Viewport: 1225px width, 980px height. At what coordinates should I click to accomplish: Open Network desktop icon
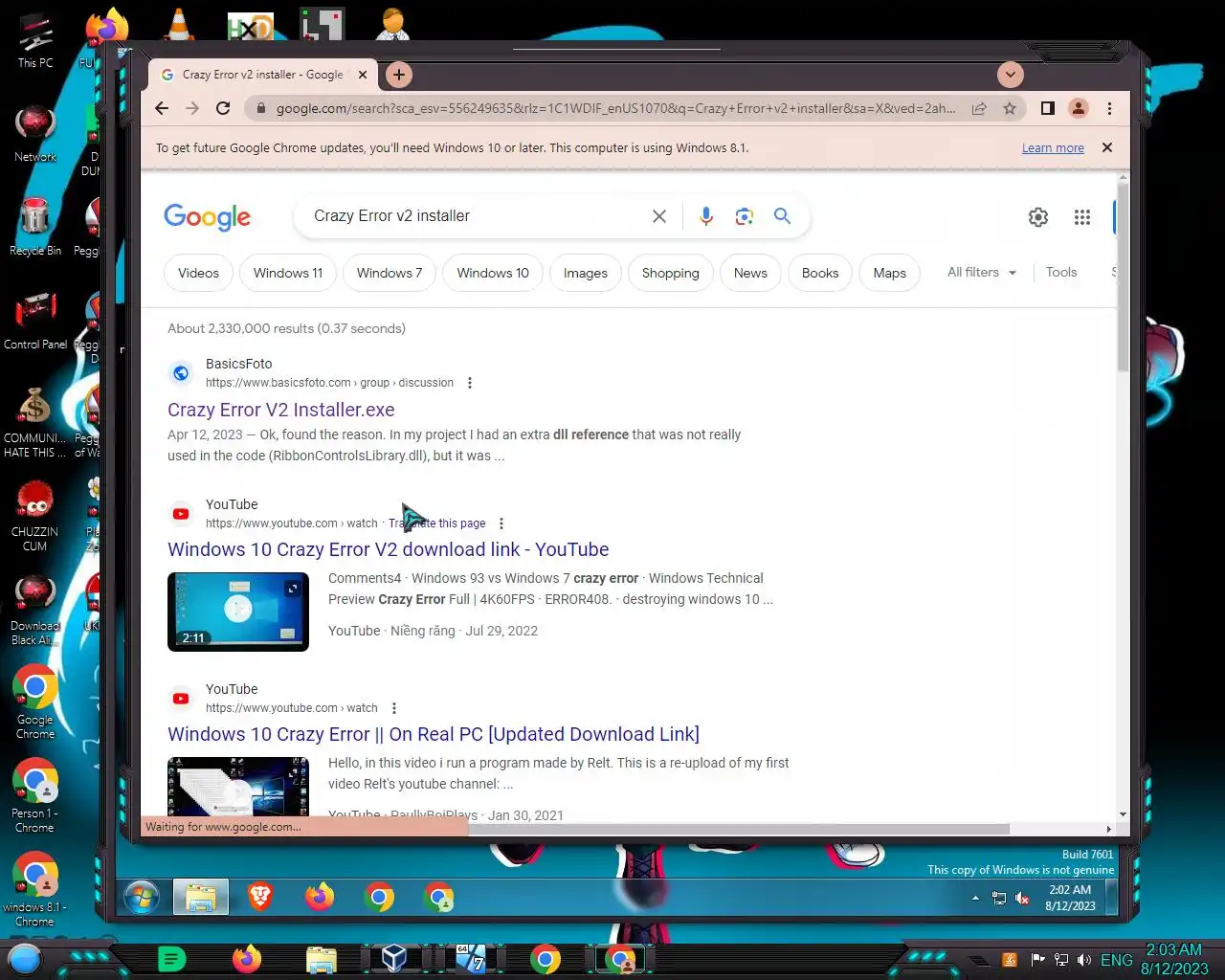[x=35, y=133]
